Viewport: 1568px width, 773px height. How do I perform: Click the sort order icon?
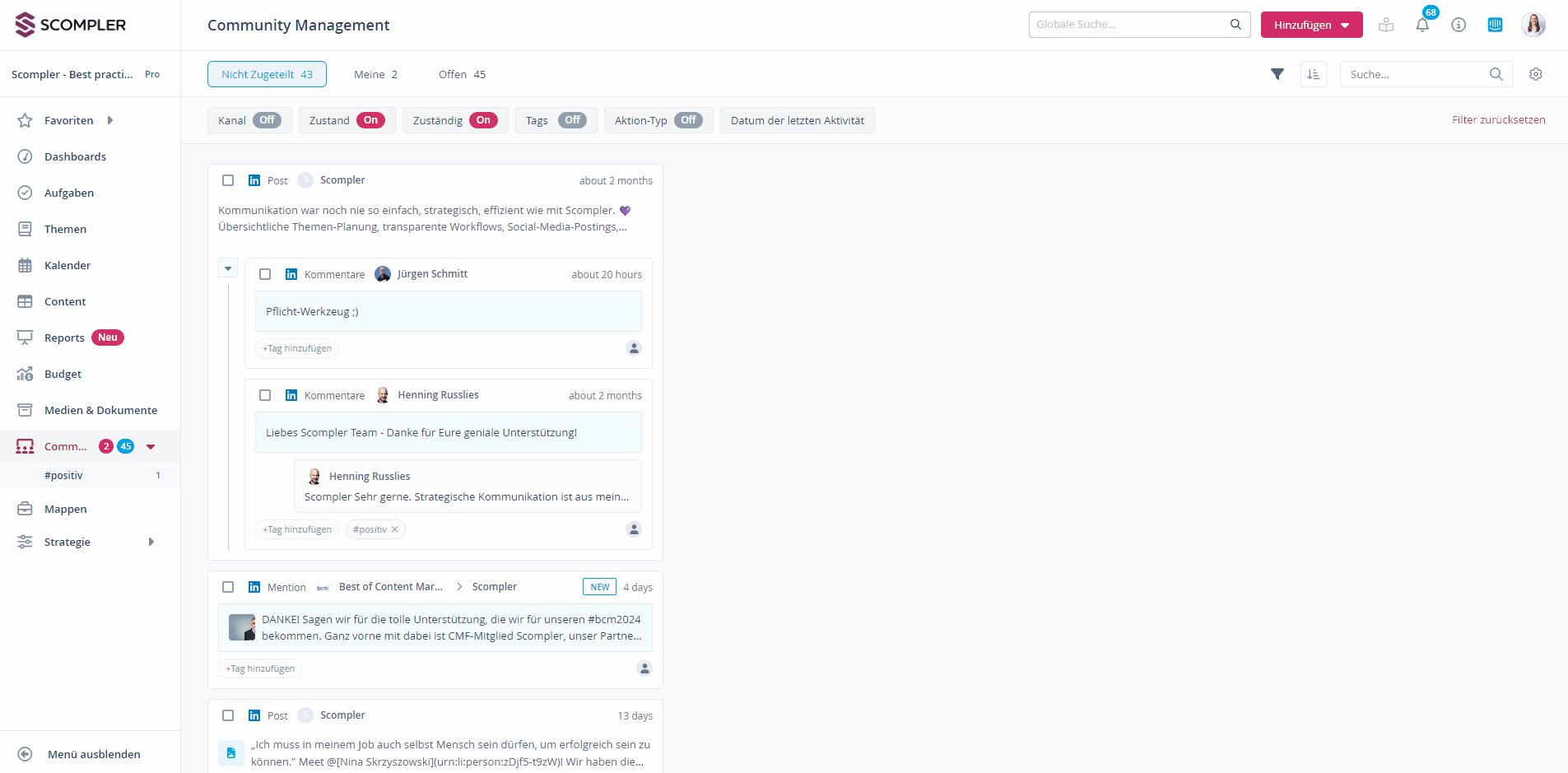[1314, 74]
